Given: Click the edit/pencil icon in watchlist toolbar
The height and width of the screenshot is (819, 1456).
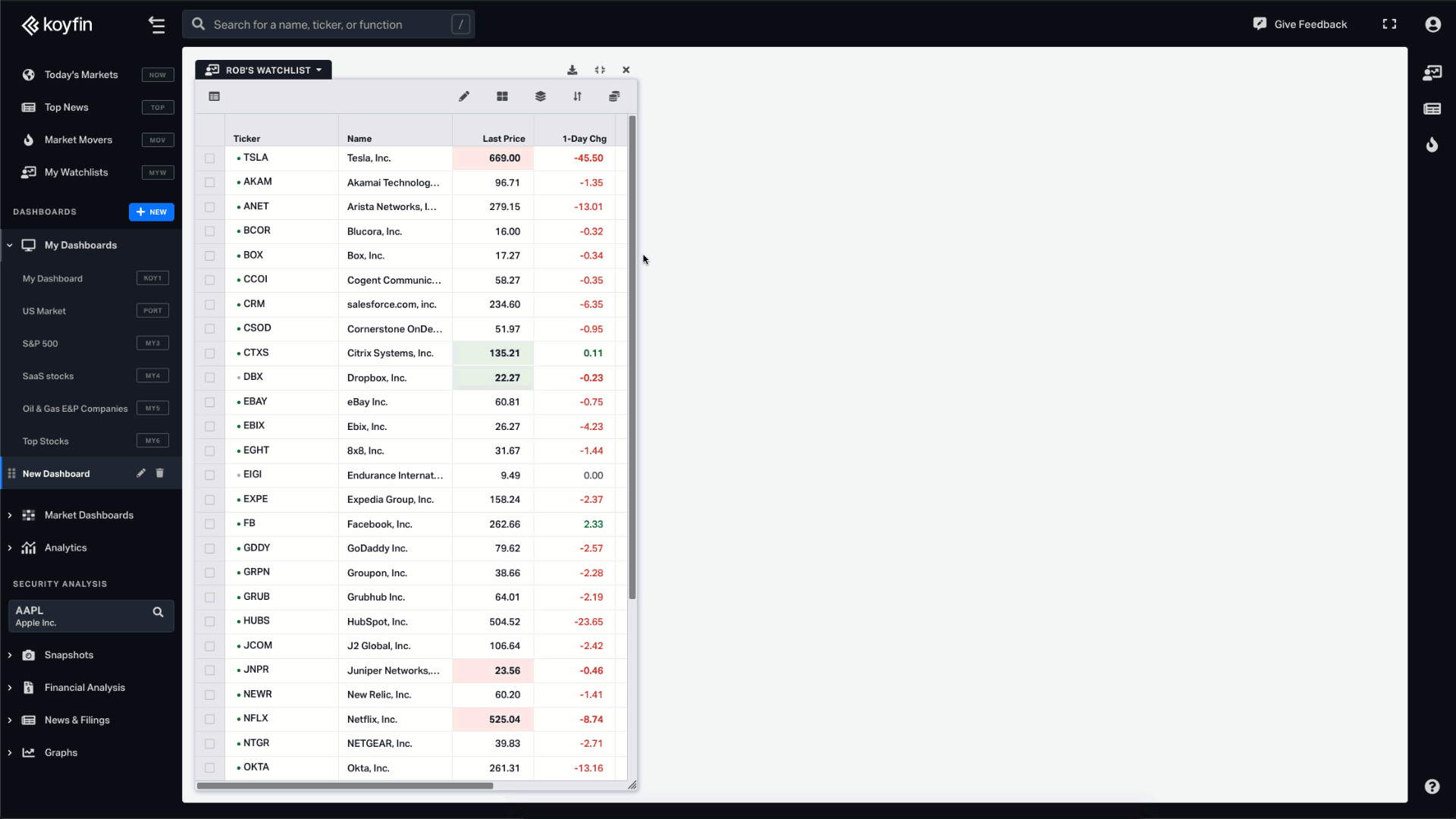Looking at the screenshot, I should pyautogui.click(x=463, y=96).
